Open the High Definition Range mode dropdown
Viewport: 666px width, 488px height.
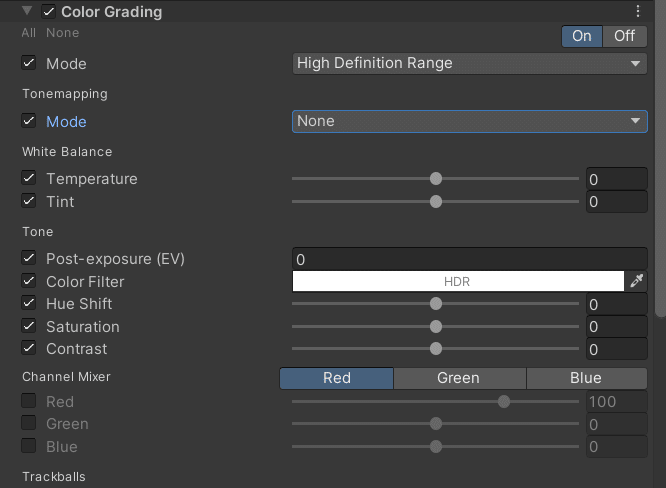coord(469,63)
